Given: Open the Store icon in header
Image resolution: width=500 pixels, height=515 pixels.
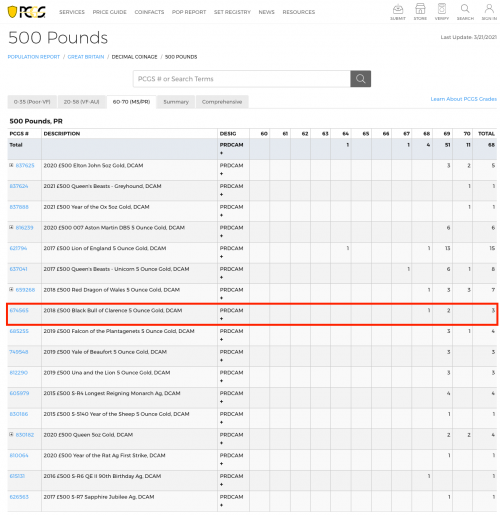Looking at the screenshot, I should click(420, 12).
